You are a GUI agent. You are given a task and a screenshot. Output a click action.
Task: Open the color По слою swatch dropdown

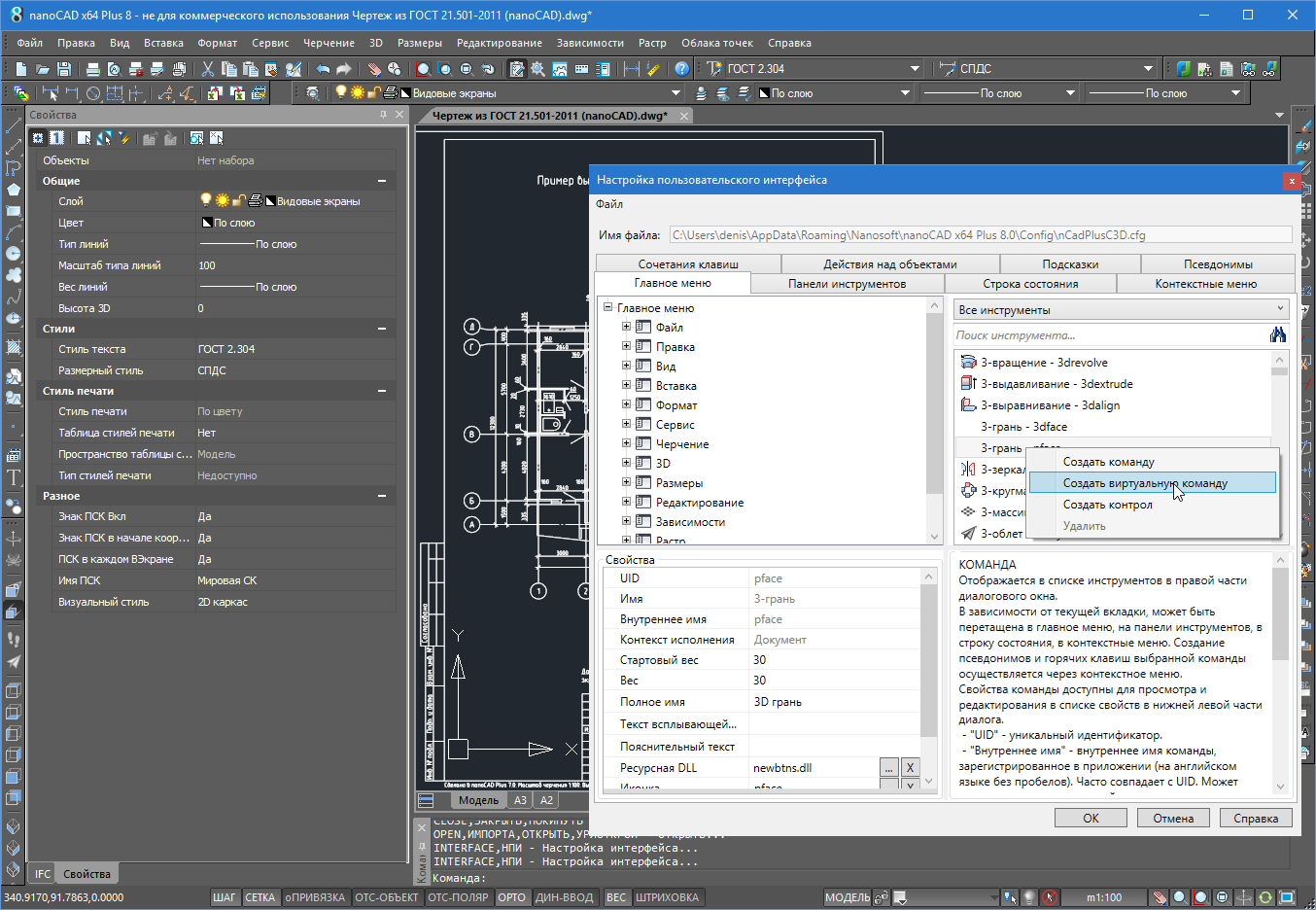pyautogui.click(x=905, y=93)
